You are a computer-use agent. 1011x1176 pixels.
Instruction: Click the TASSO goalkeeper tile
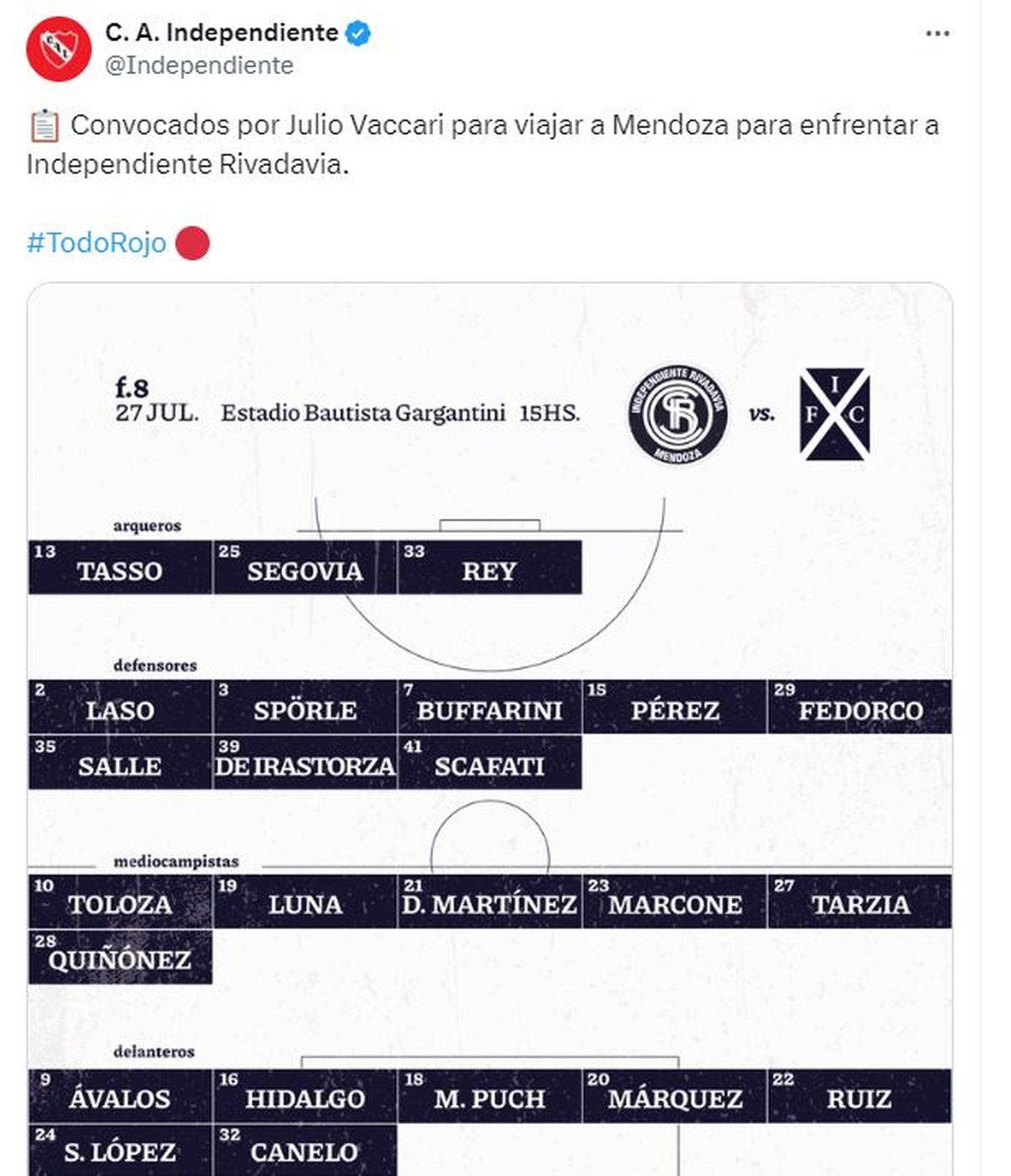[120, 568]
